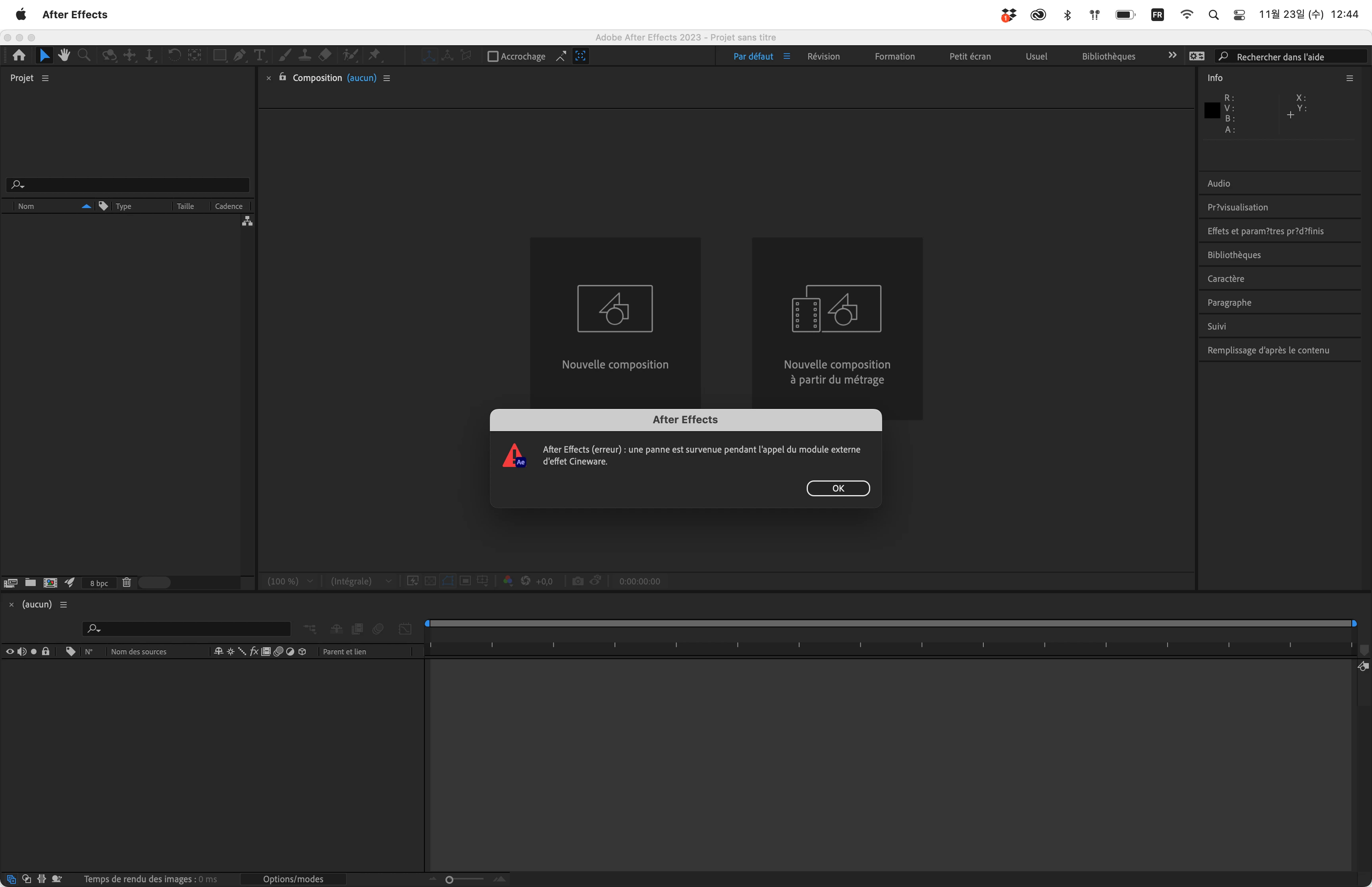1372x887 pixels.
Task: Select the Zoom magnifier tool
Action: [x=84, y=56]
